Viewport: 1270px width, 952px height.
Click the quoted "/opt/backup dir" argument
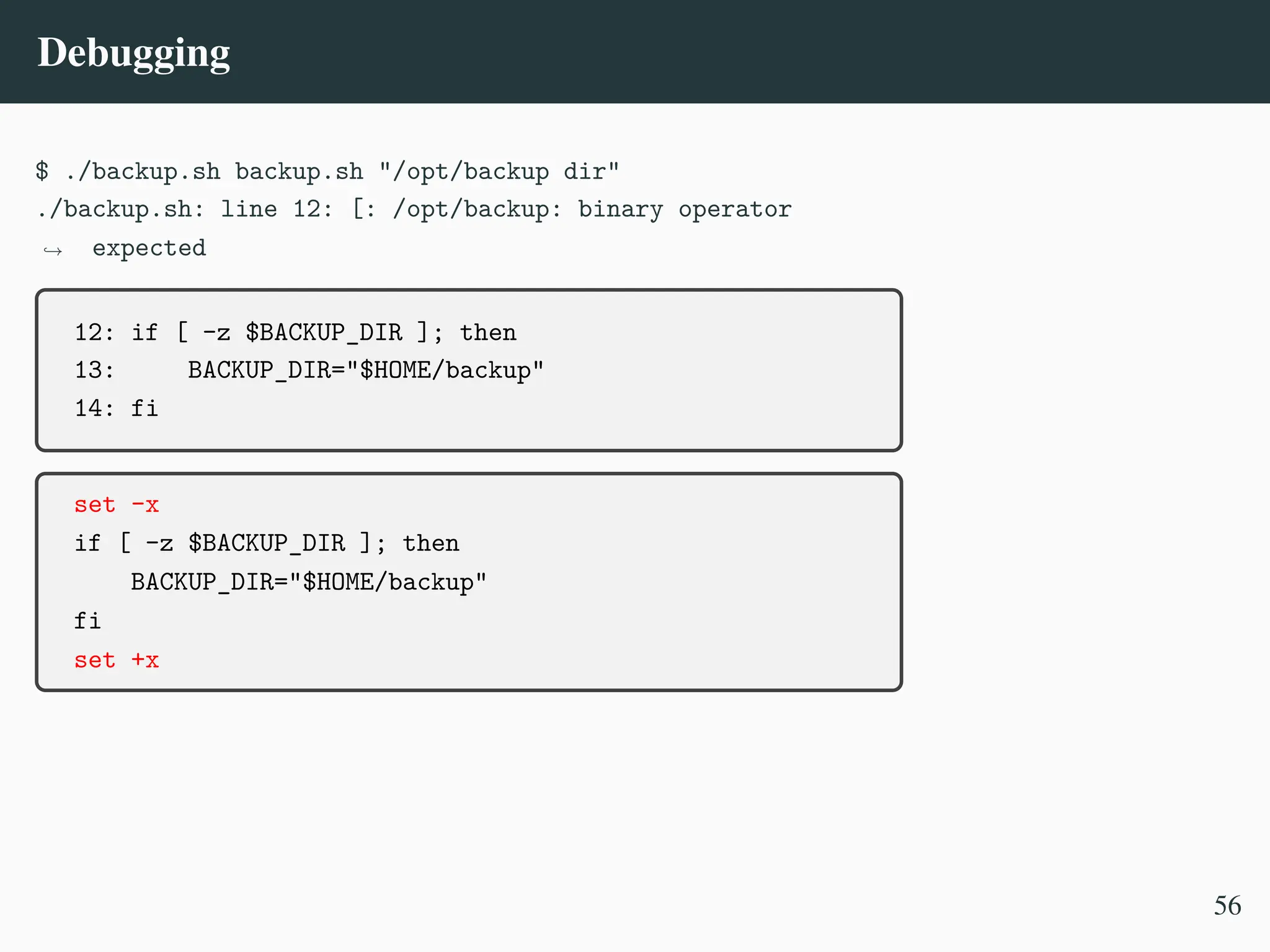click(499, 171)
